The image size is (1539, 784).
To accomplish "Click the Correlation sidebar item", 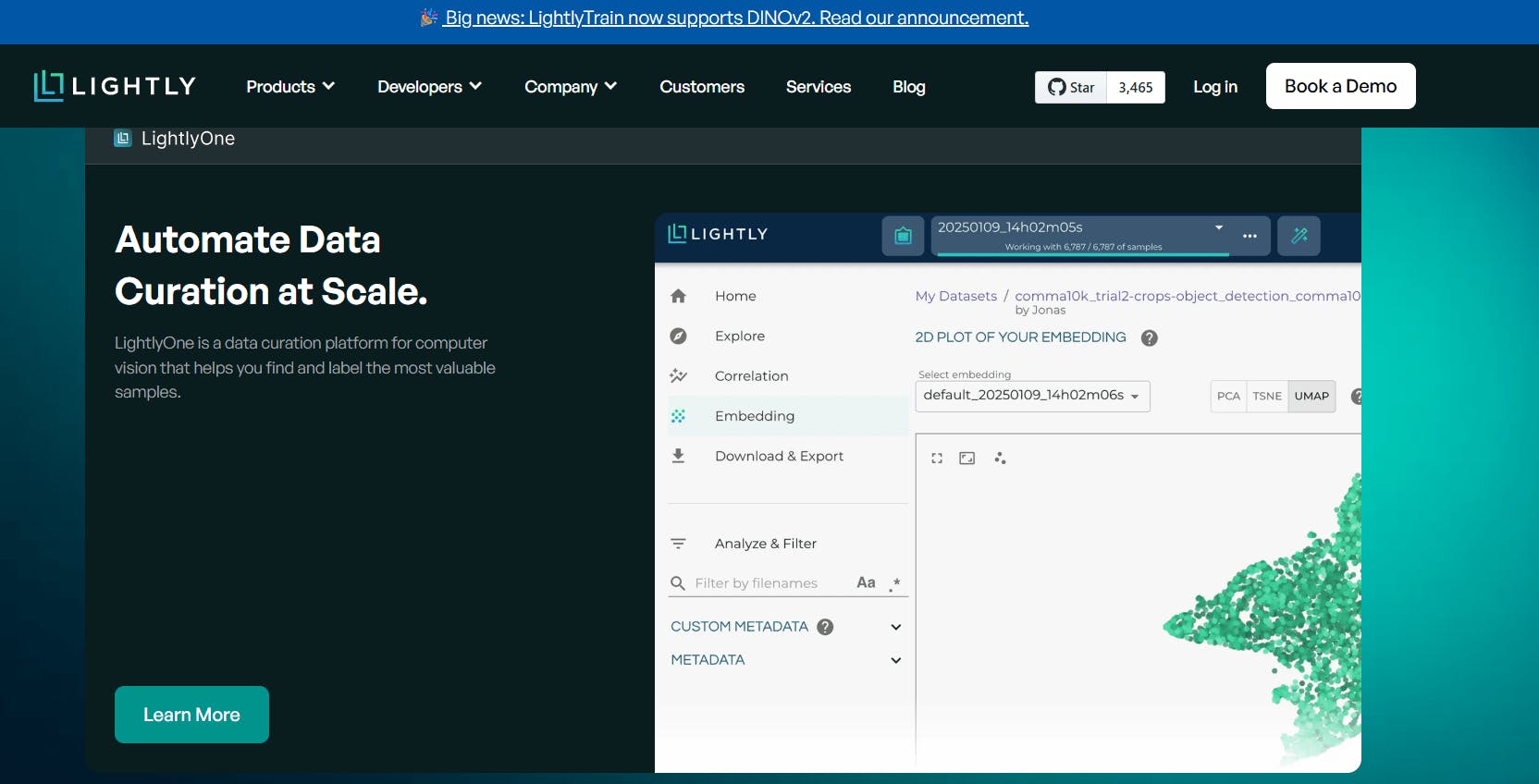I will (x=788, y=375).
